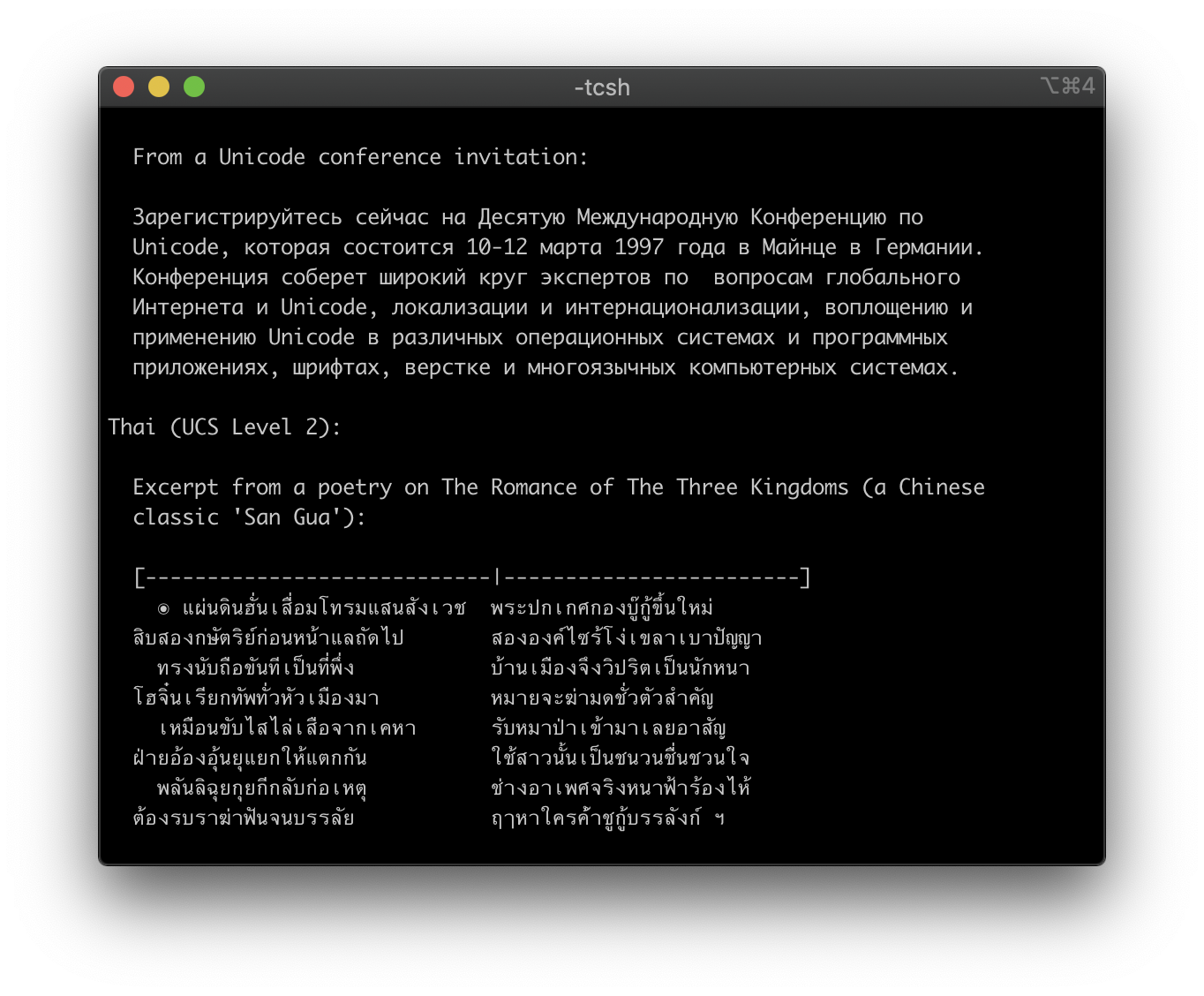Click the green zoom traffic light

[194, 87]
